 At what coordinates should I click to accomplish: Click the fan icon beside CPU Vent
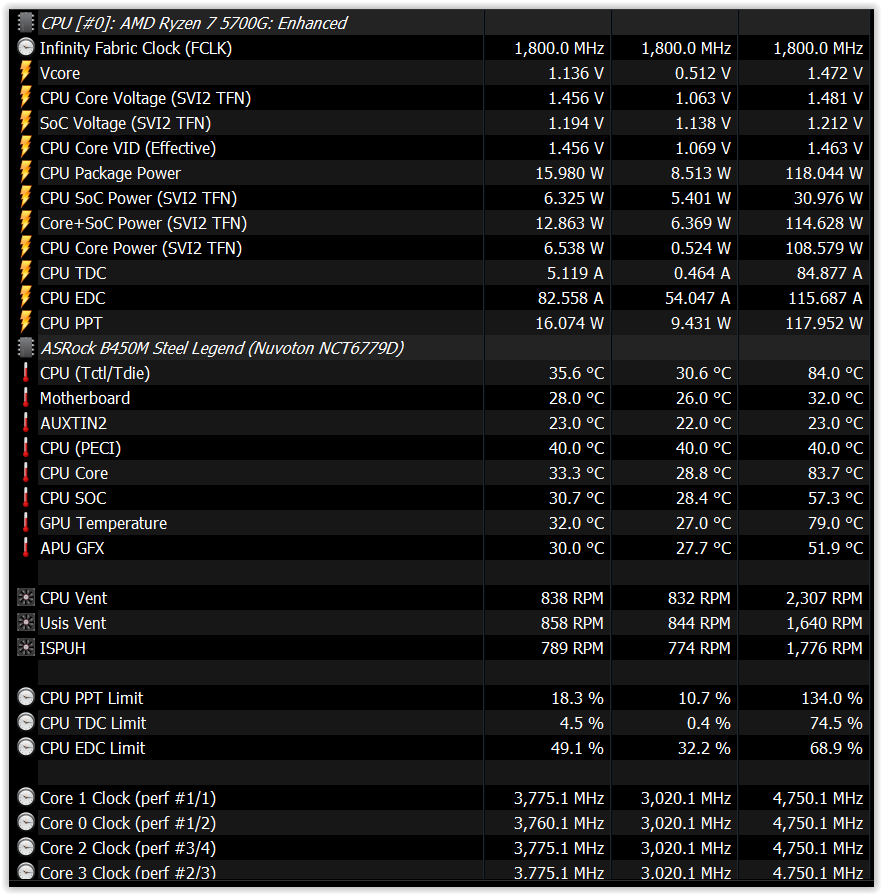click(26, 598)
